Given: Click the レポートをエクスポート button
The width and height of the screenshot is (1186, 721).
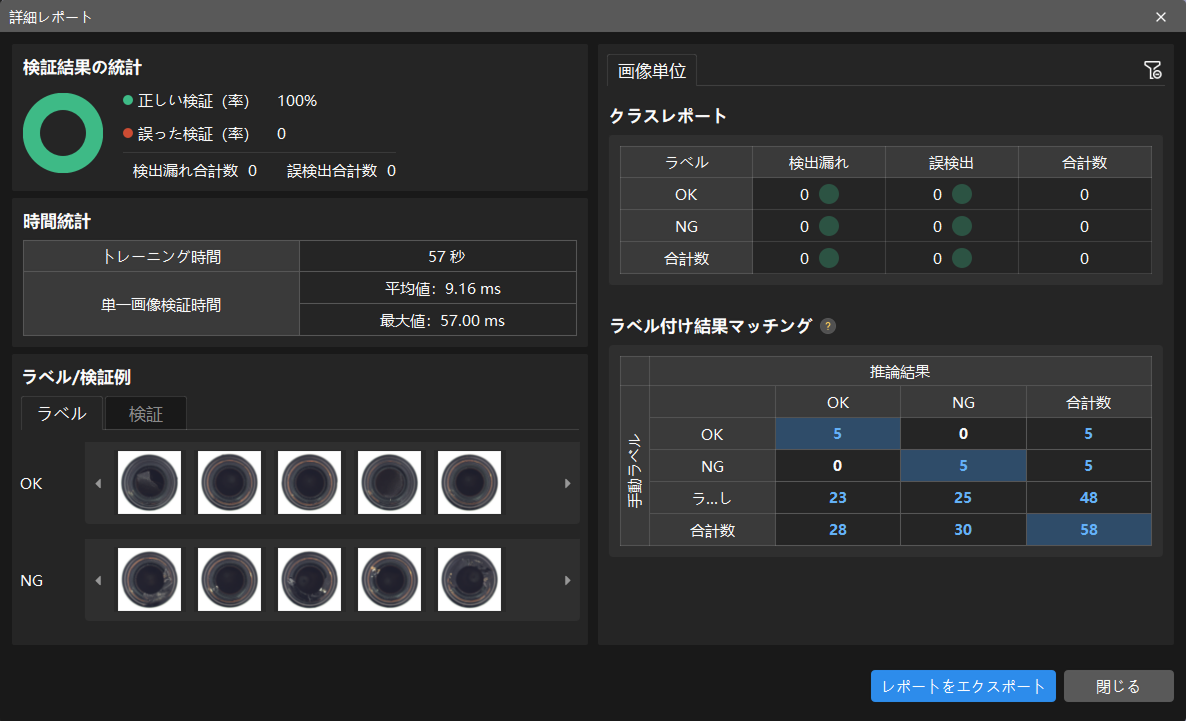Looking at the screenshot, I should pos(963,686).
